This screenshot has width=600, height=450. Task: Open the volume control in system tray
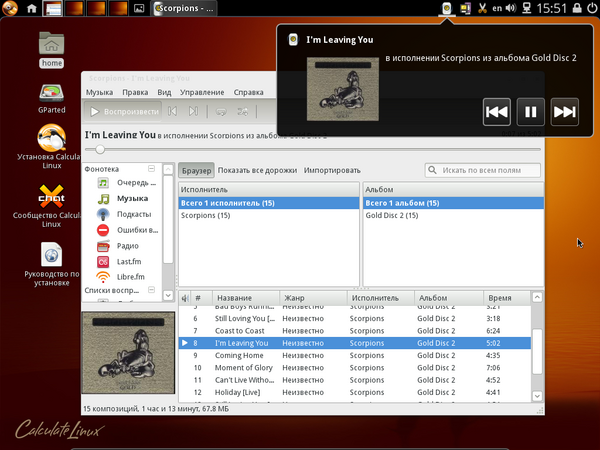pyautogui.click(x=512, y=9)
